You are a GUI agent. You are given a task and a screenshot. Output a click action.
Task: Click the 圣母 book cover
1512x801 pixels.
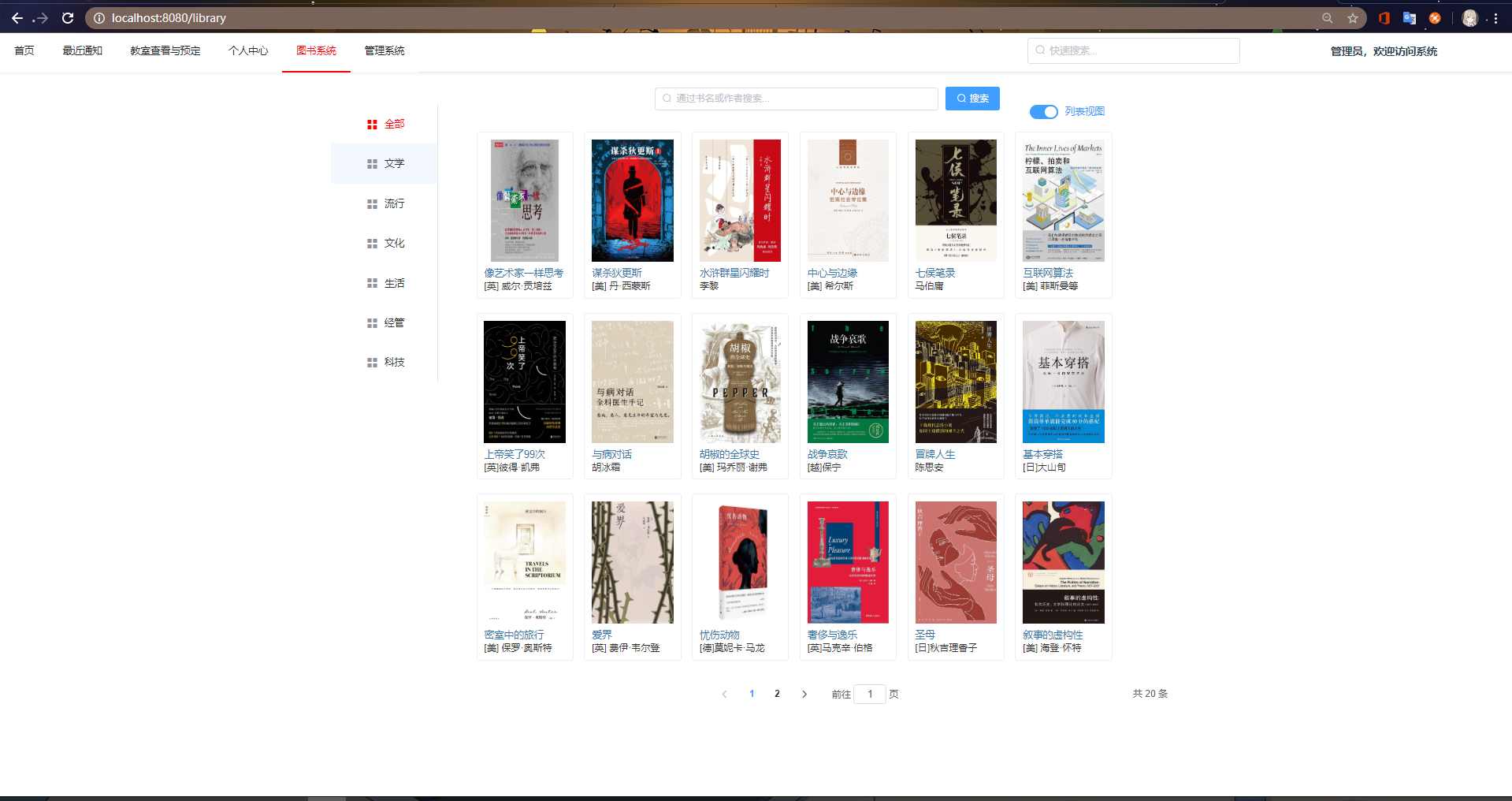point(956,563)
